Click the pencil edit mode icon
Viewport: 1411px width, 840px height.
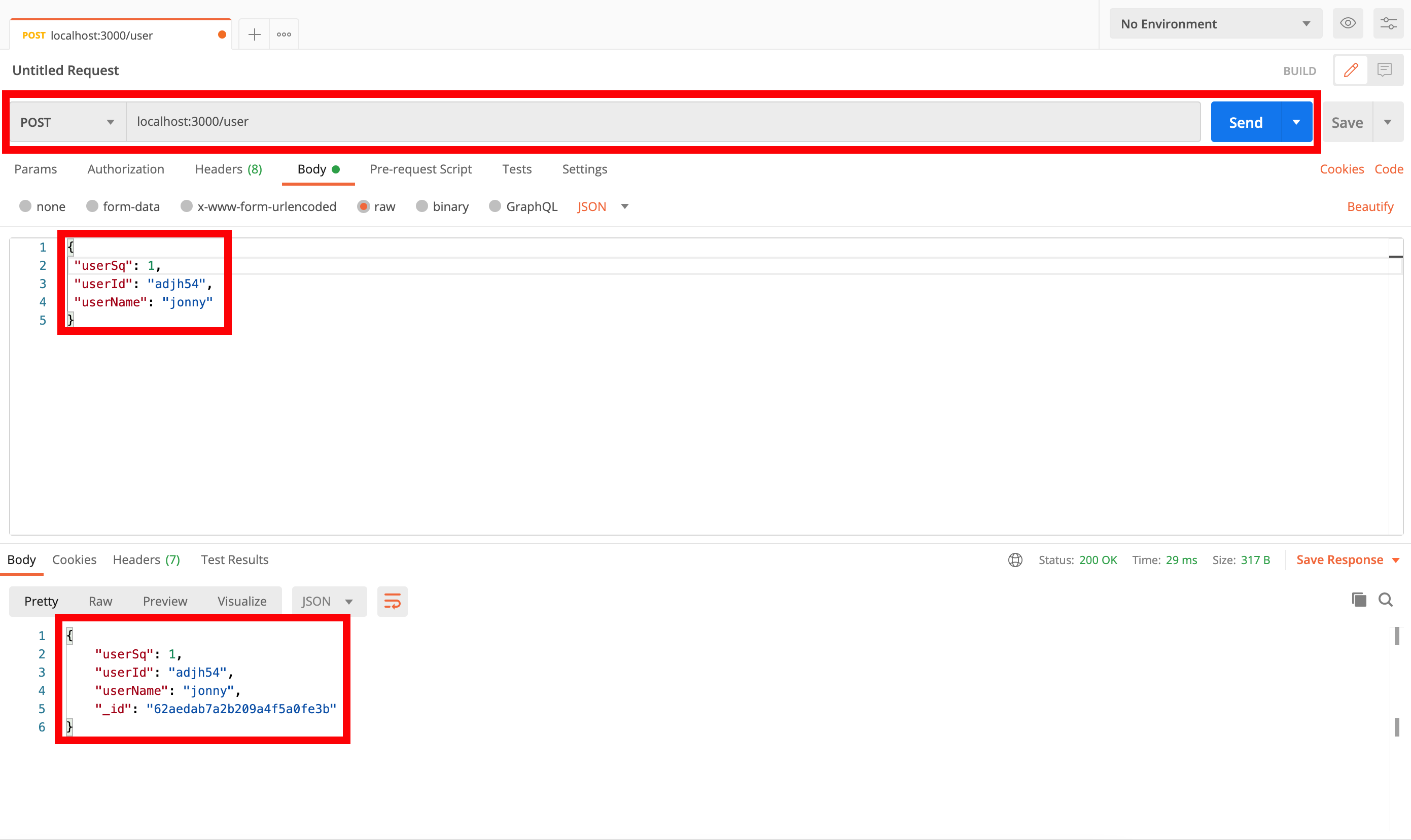[x=1351, y=70]
